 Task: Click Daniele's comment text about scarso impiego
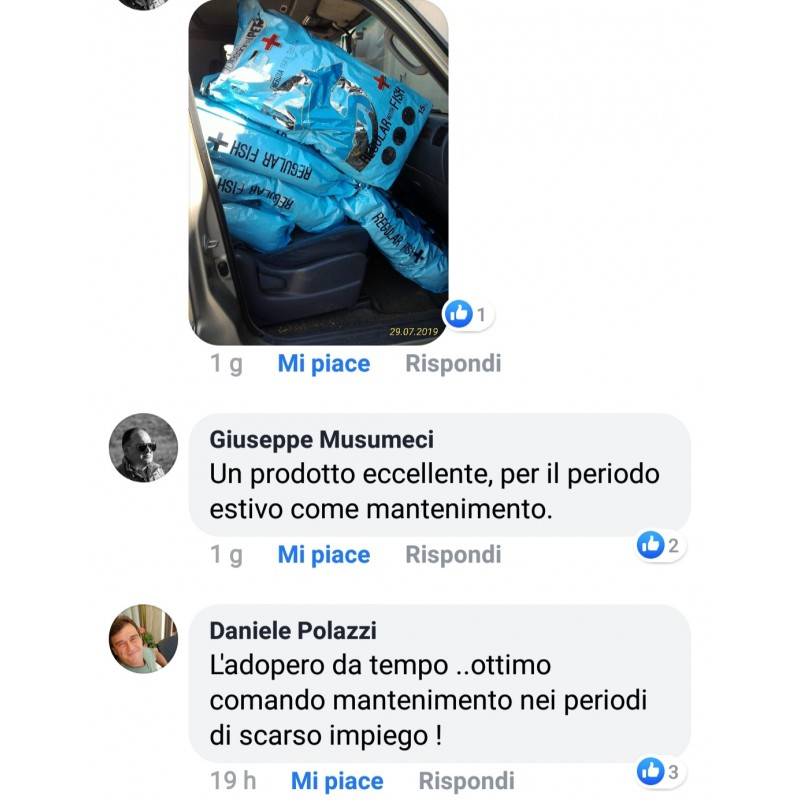[x=428, y=700]
